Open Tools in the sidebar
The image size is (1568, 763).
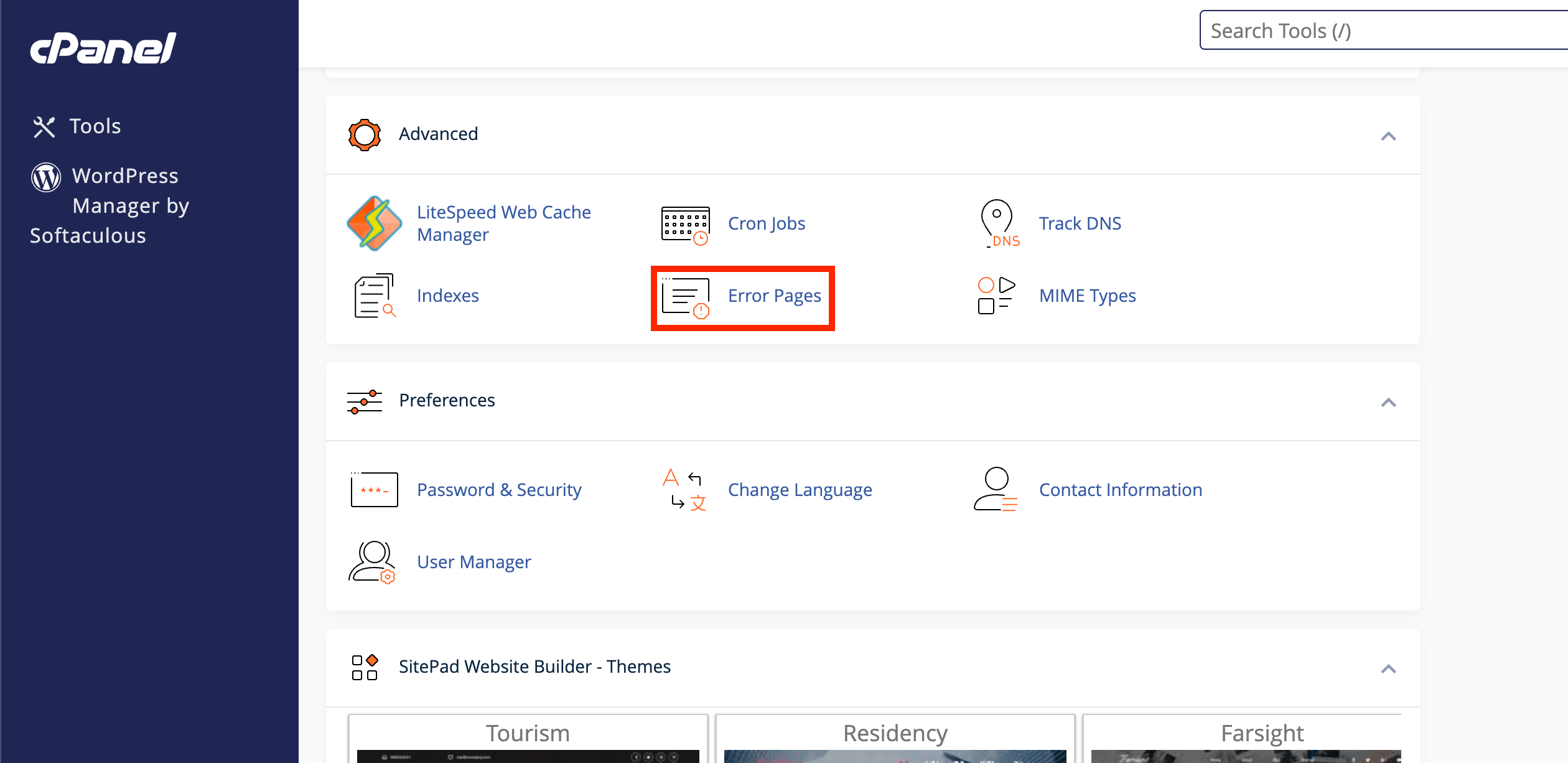tap(95, 126)
